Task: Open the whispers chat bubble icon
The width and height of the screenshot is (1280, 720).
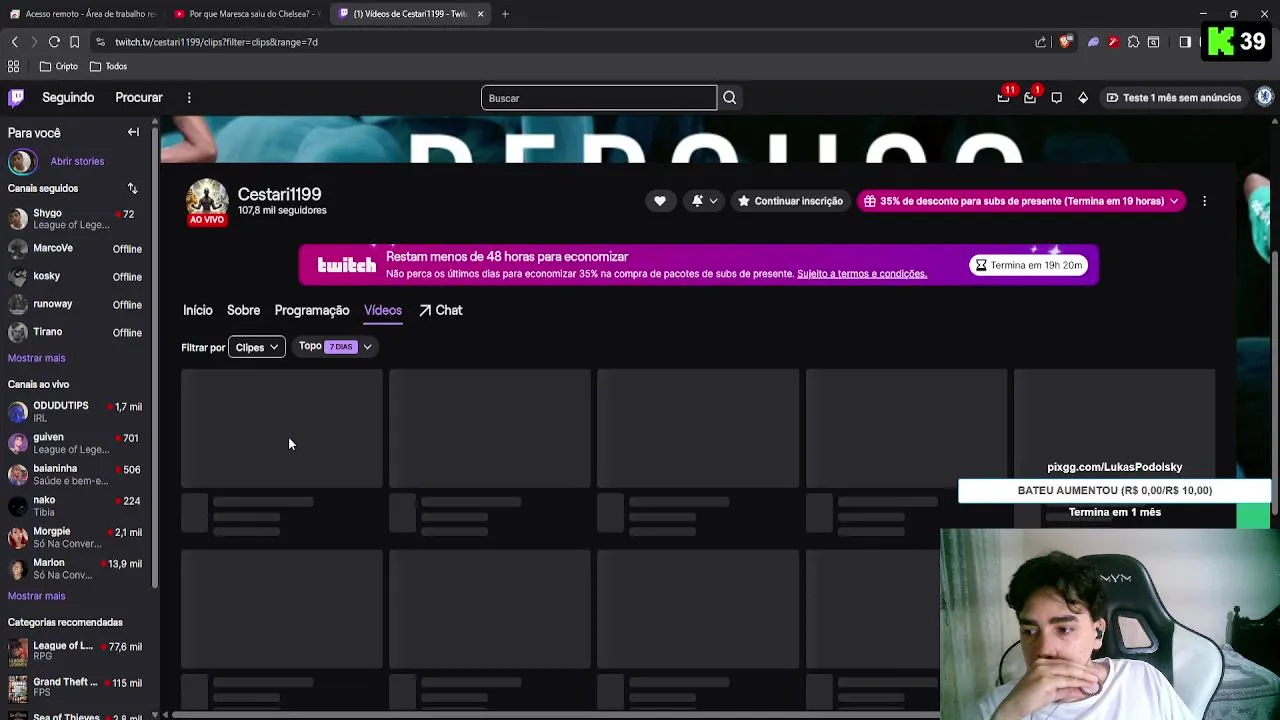Action: click(1056, 97)
